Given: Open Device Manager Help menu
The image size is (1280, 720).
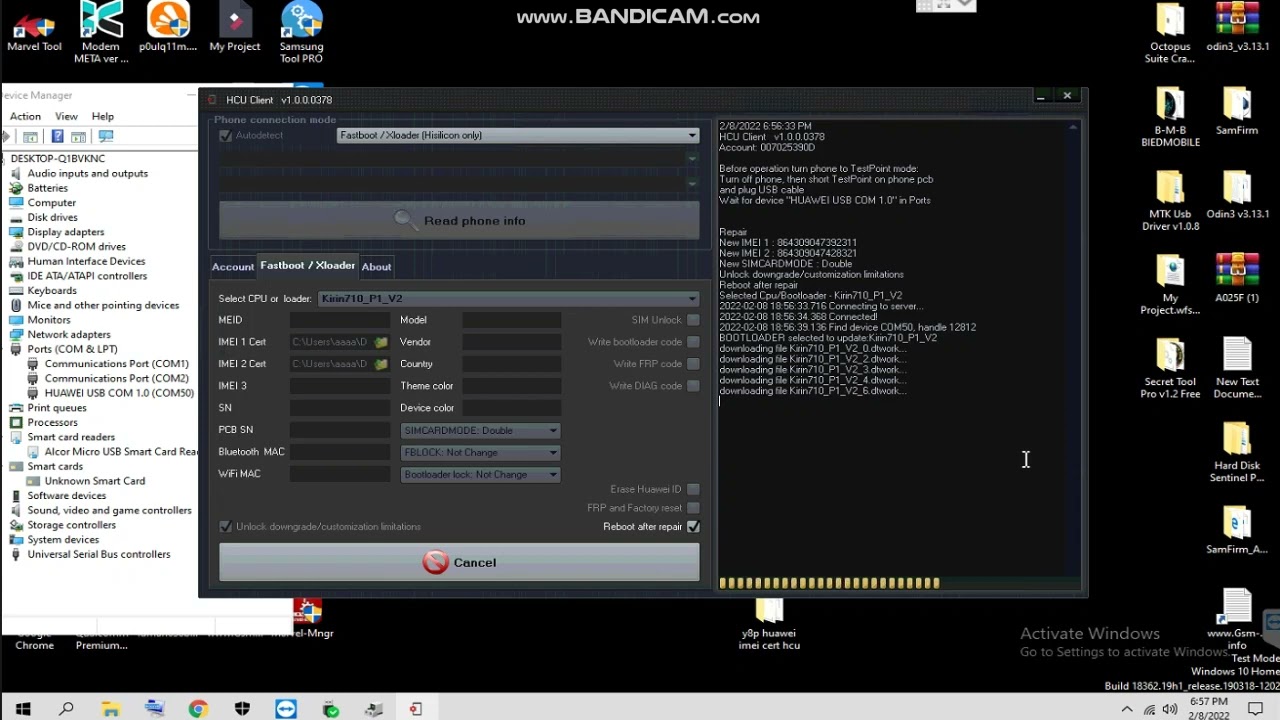Looking at the screenshot, I should (103, 116).
